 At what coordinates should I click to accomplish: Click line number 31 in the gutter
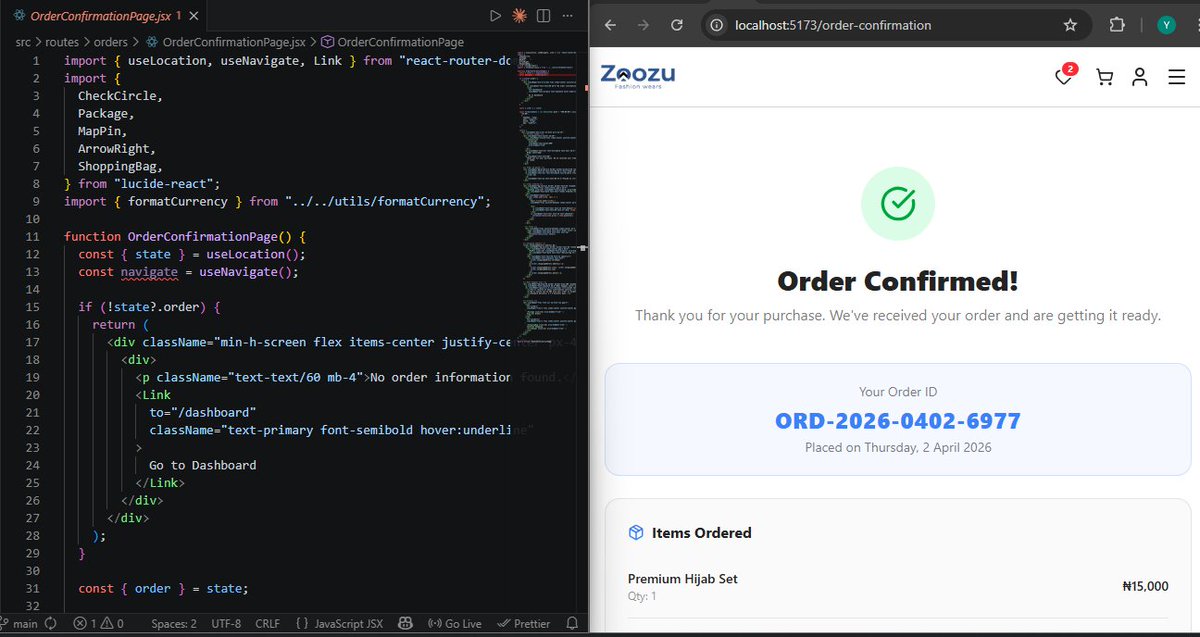(31, 589)
